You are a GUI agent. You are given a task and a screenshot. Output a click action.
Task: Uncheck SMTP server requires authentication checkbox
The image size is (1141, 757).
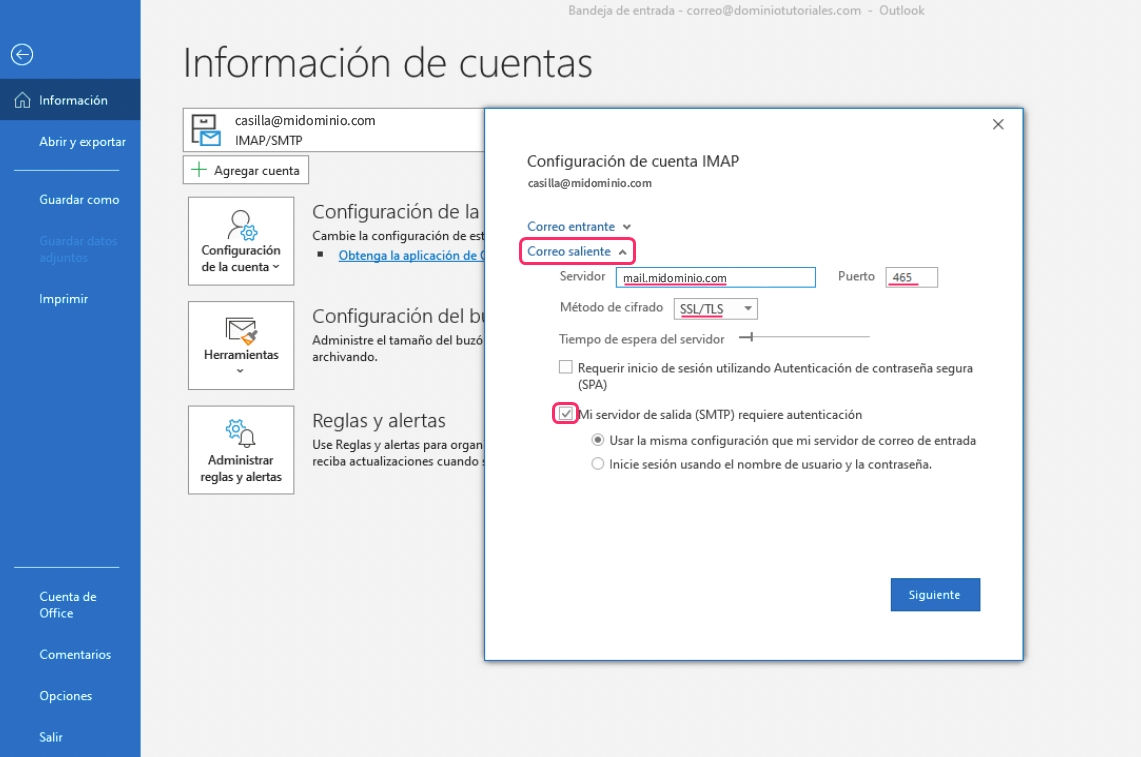[x=566, y=414]
